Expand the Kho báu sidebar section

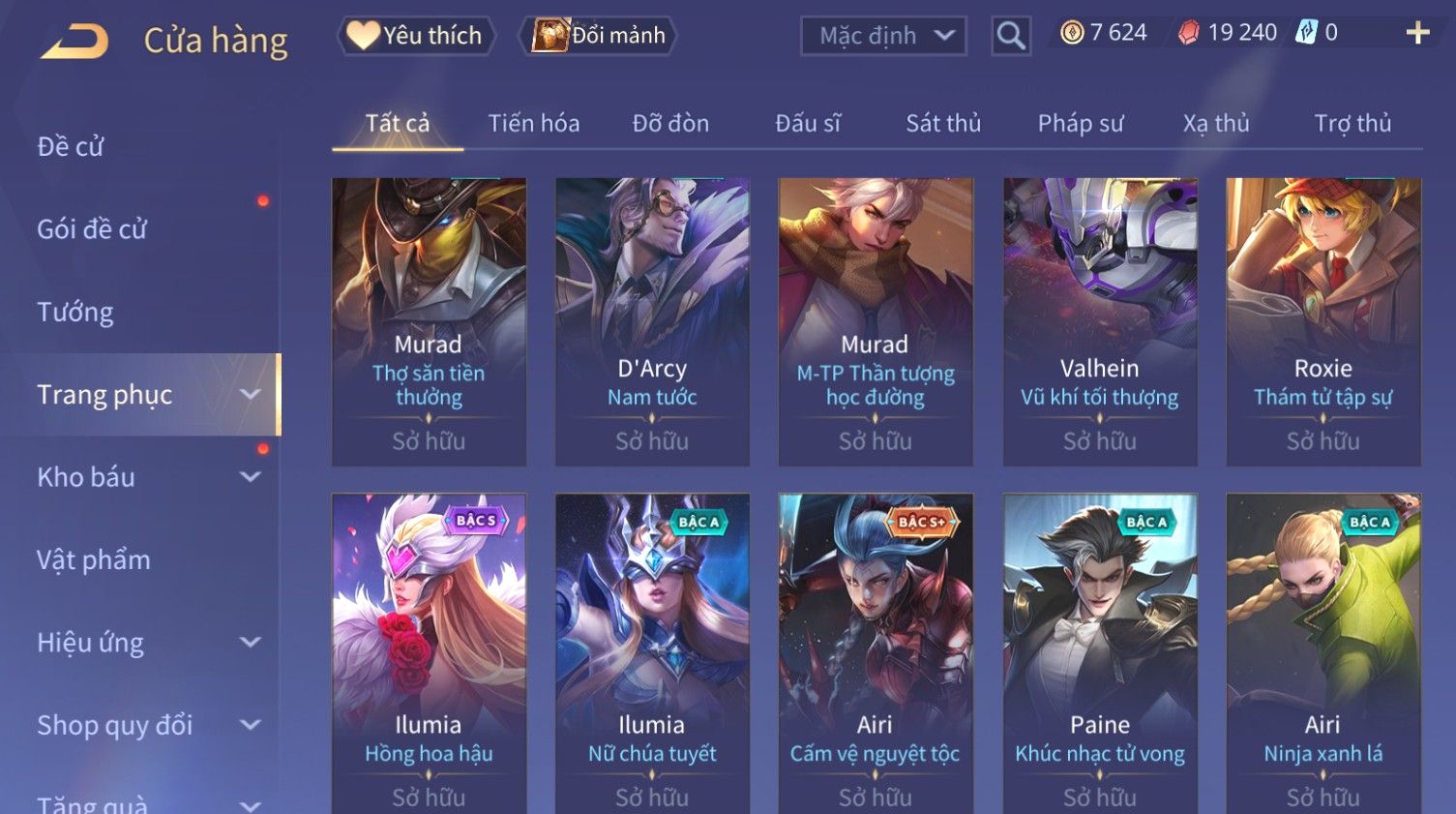[250, 476]
